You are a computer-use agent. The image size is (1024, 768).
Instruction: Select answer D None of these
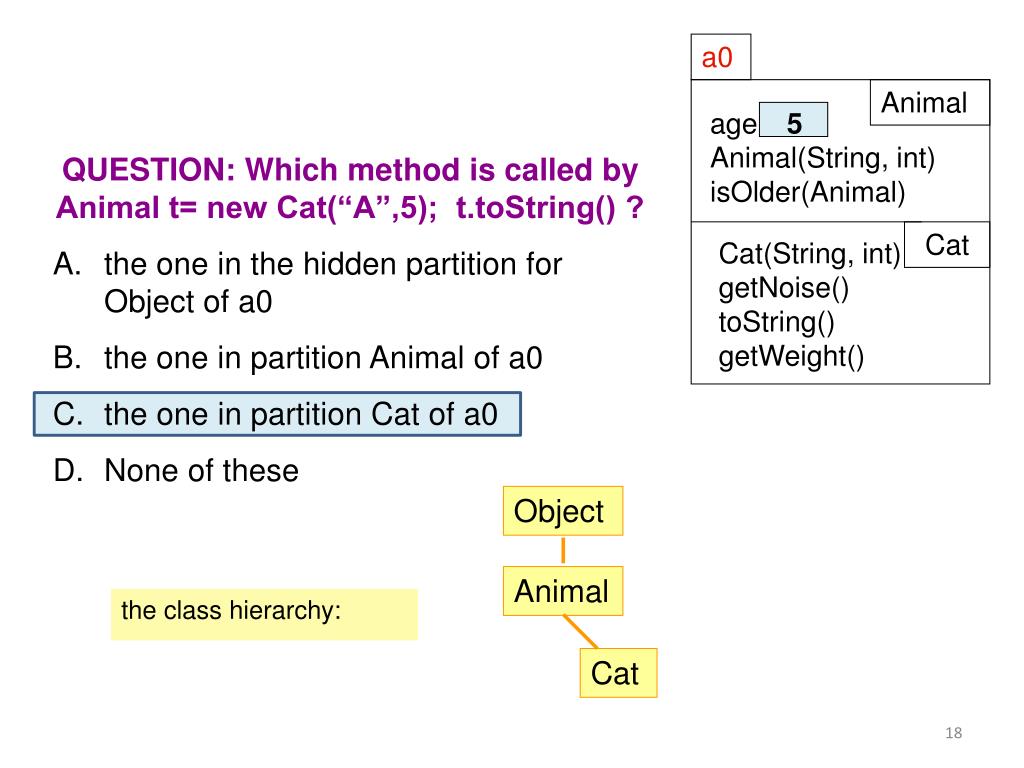pyautogui.click(x=176, y=470)
